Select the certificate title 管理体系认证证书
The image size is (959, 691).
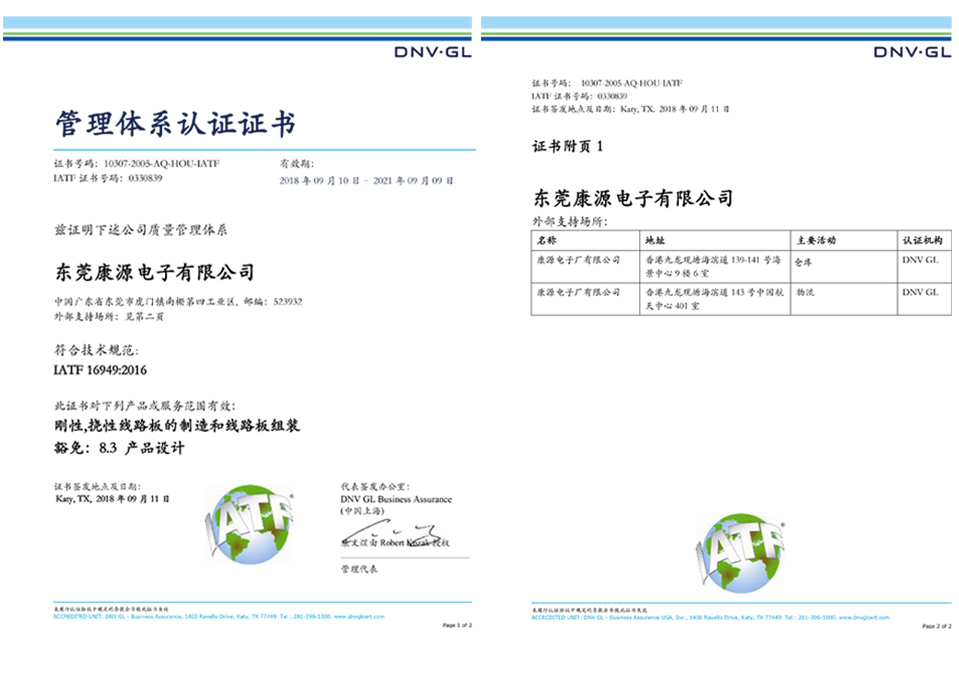pyautogui.click(x=175, y=125)
